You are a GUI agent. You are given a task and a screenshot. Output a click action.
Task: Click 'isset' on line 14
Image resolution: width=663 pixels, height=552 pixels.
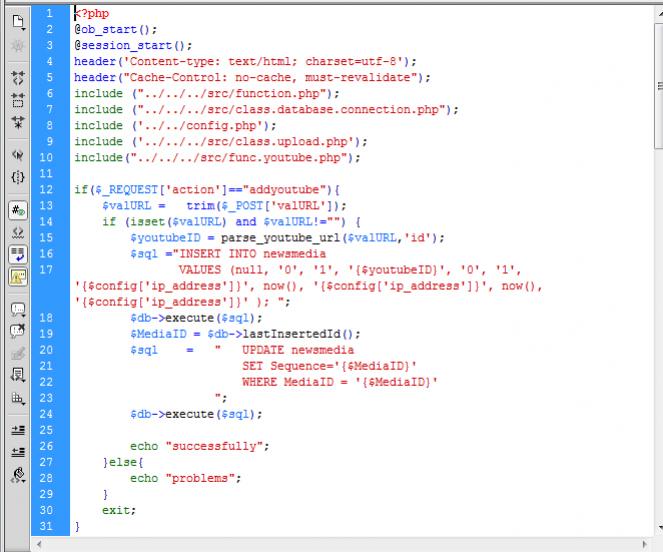pos(147,222)
